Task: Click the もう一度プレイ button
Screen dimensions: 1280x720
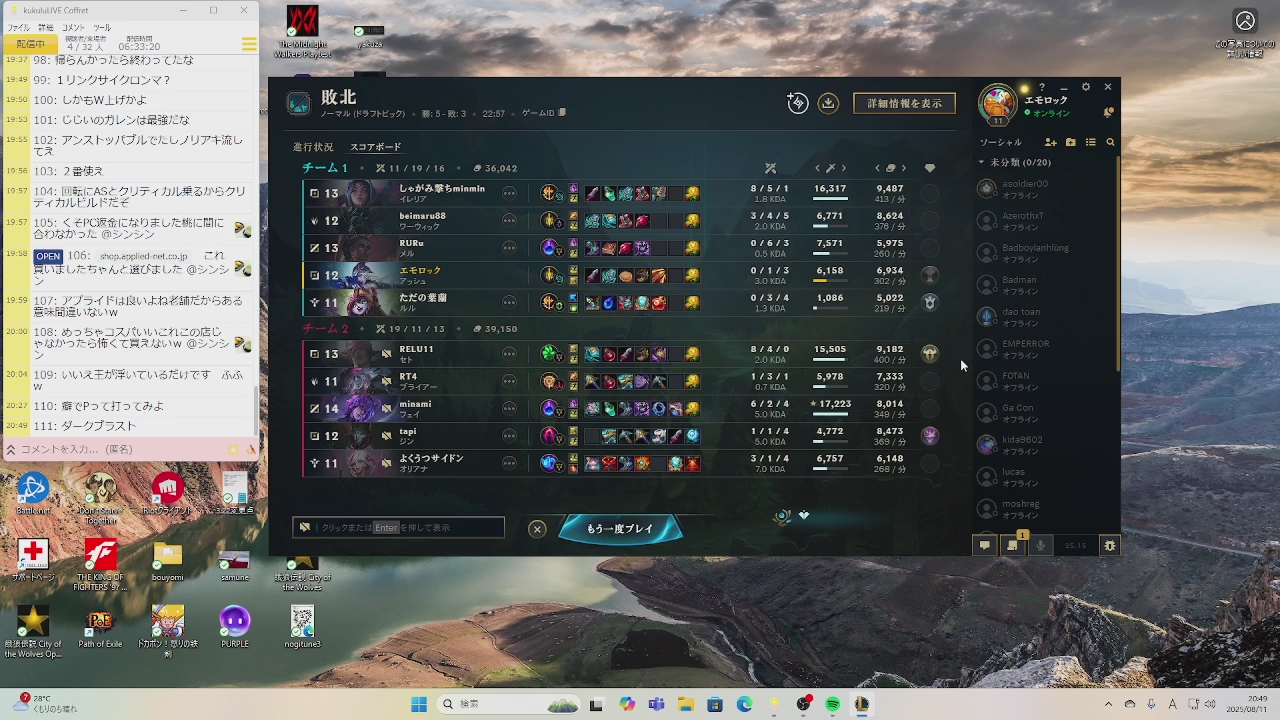Action: [x=620, y=529]
